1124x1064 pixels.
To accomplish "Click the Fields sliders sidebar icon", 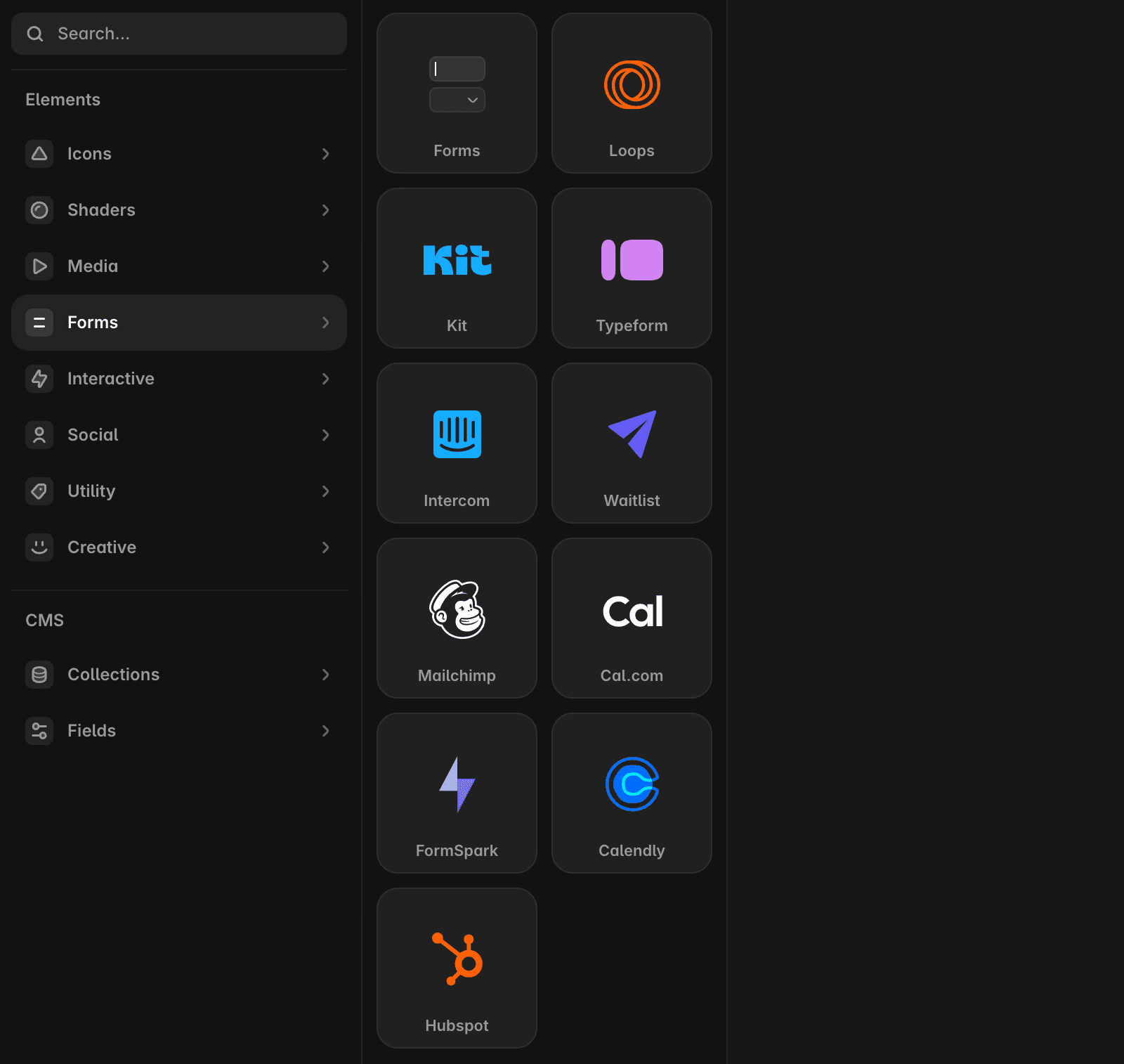I will [39, 731].
